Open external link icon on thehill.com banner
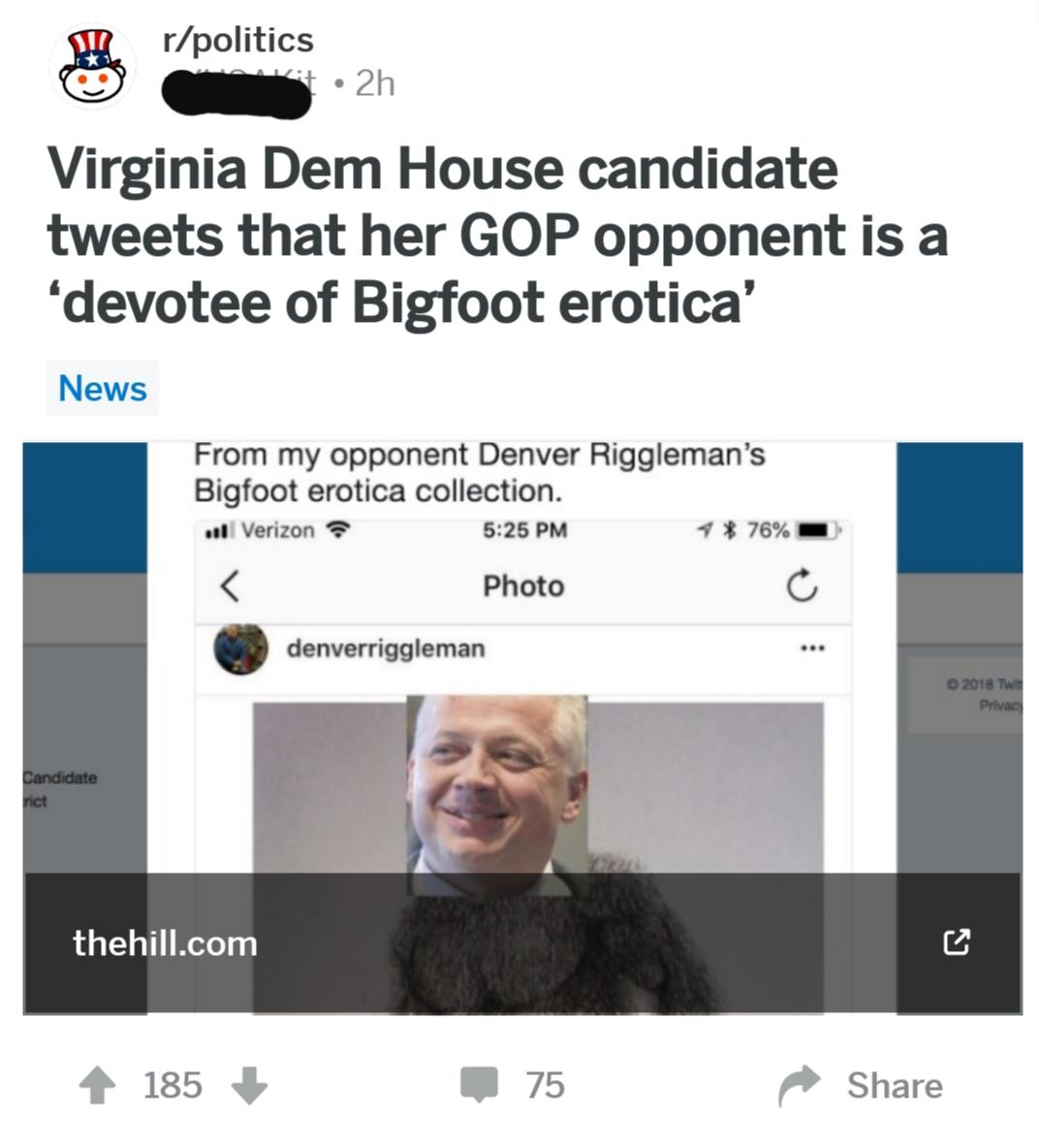Viewport: 1039px width, 1148px height. (x=957, y=942)
